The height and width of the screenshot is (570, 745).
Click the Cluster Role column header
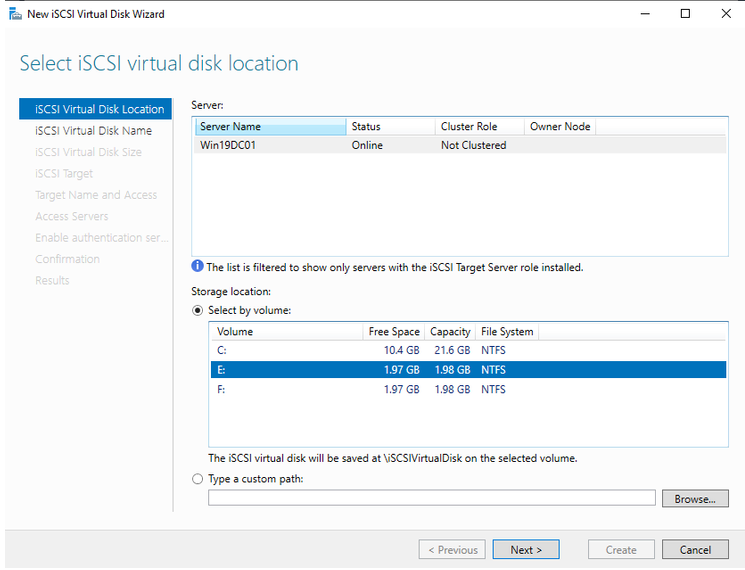click(x=481, y=127)
